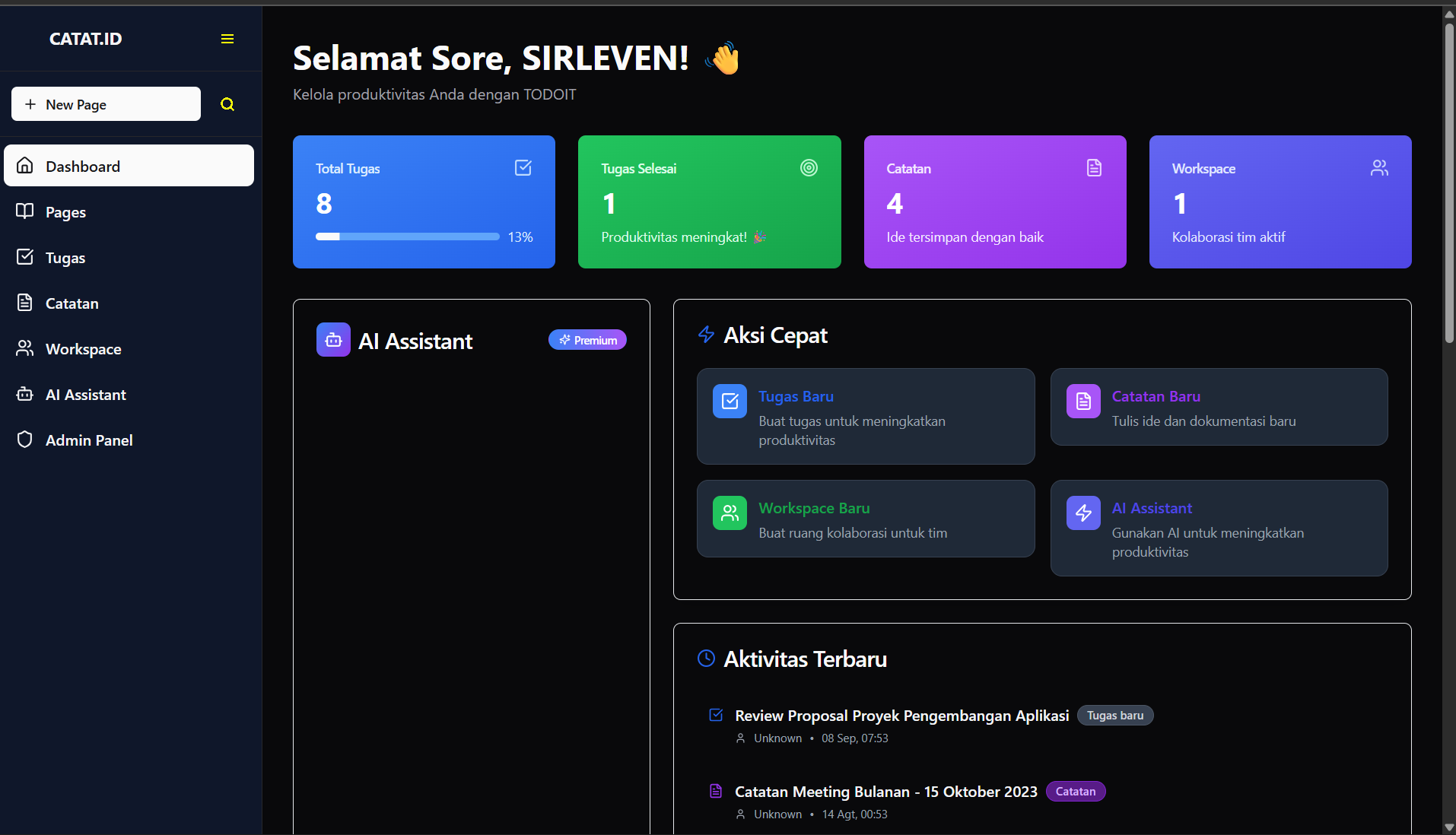Open Admin Panel in the sidebar
This screenshot has width=1456, height=835.
pos(129,440)
